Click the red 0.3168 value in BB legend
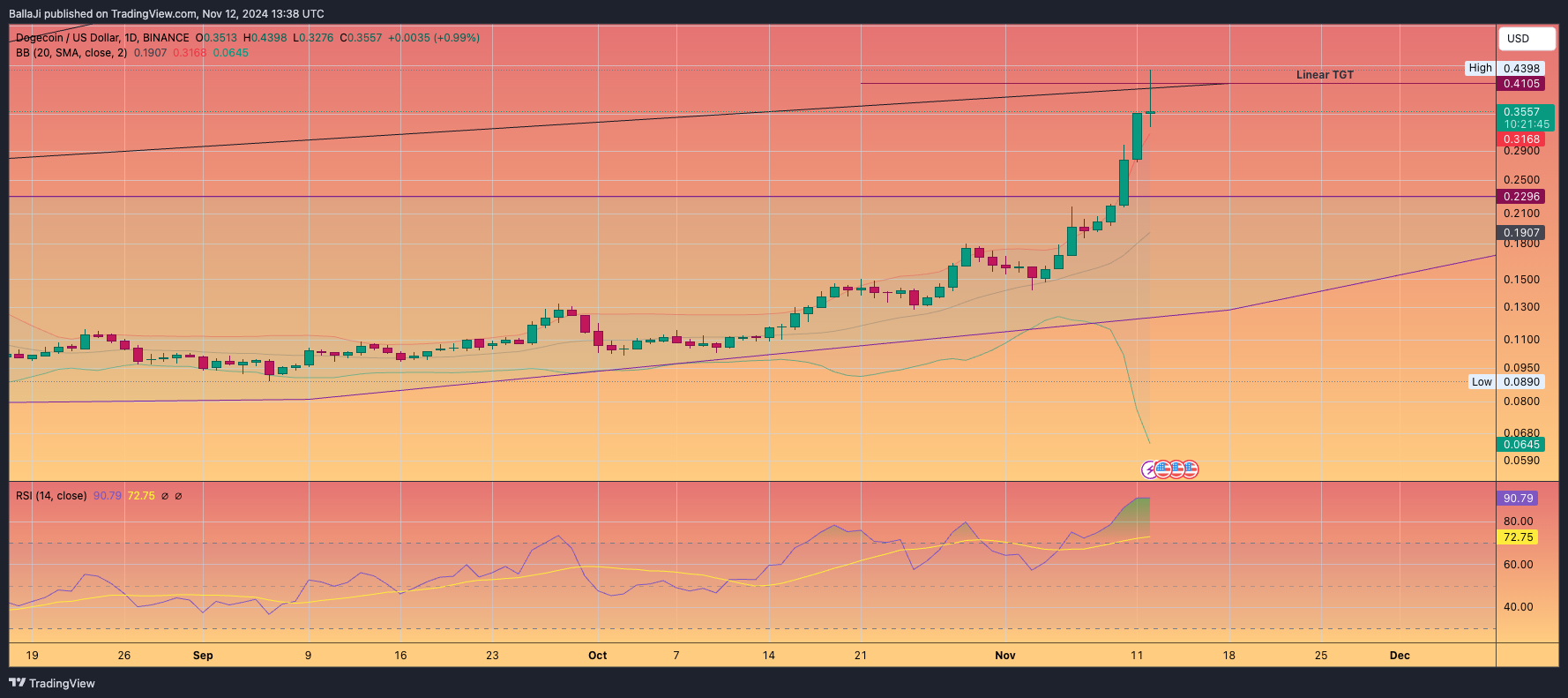 point(190,53)
